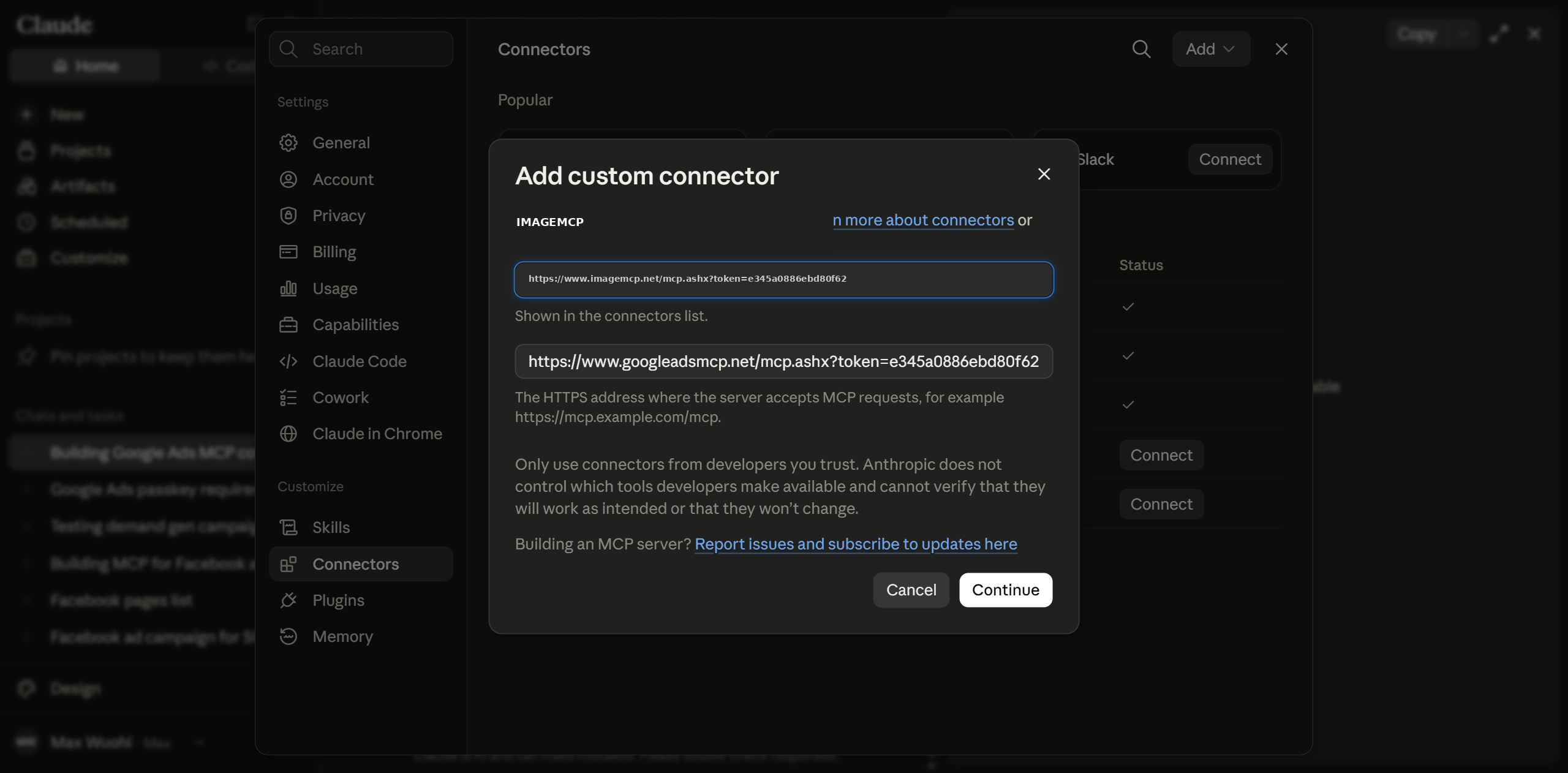Open the Privacy settings page
Image resolution: width=1568 pixels, height=773 pixels.
pyautogui.click(x=361, y=216)
